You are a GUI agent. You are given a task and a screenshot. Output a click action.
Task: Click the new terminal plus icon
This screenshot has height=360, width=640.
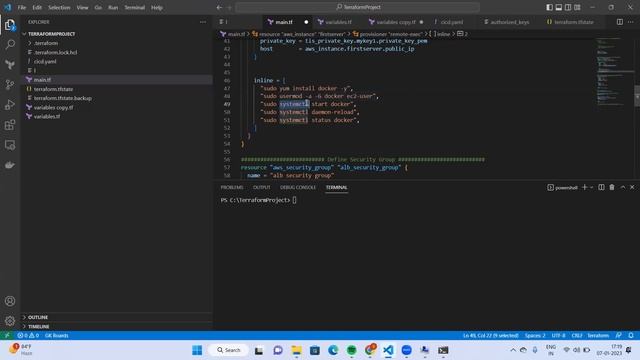click(x=584, y=187)
